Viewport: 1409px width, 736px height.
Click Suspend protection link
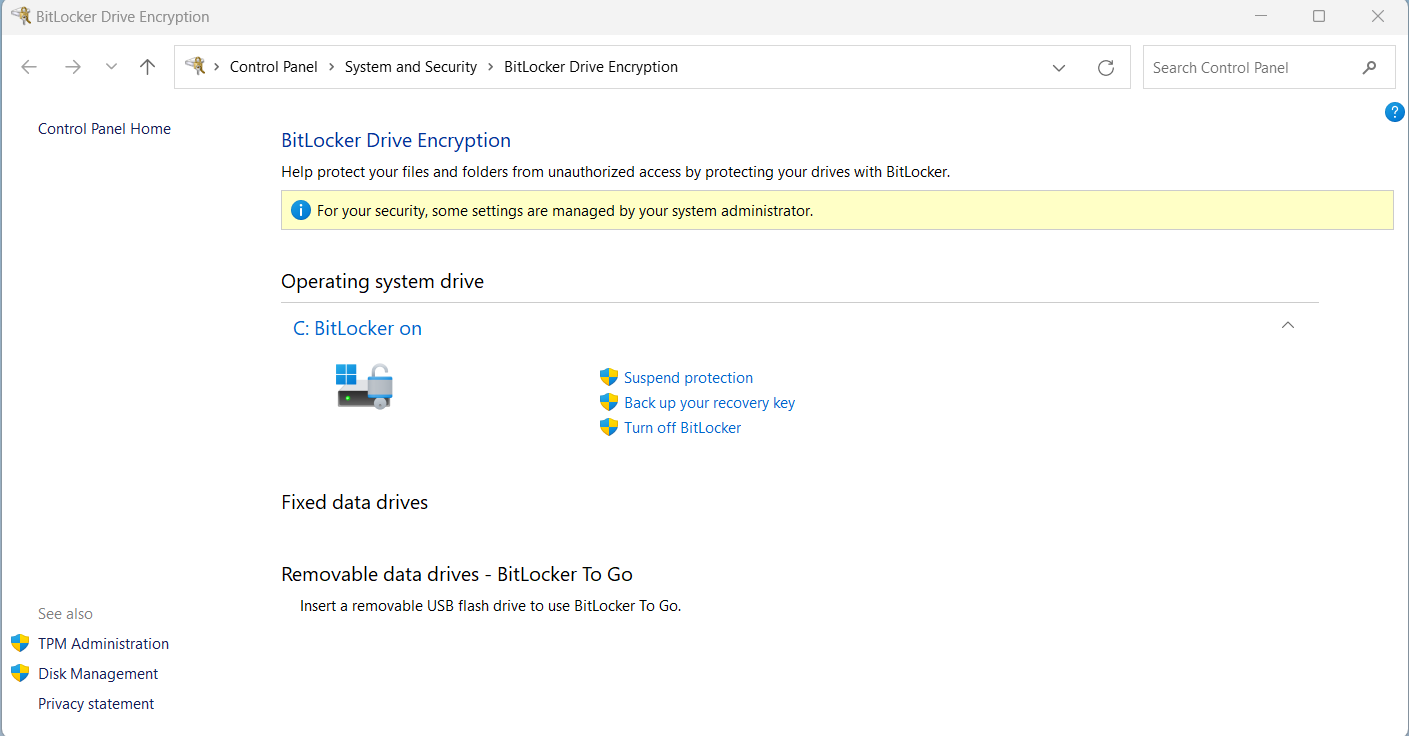pyautogui.click(x=688, y=378)
